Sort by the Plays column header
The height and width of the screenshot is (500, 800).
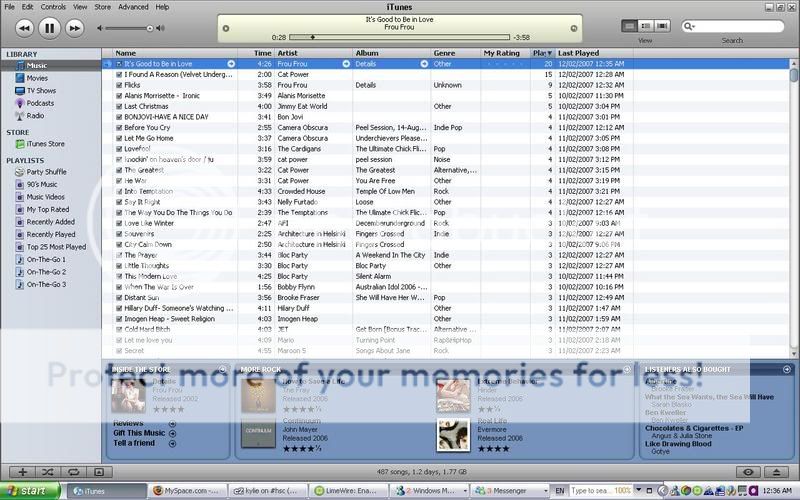tap(542, 53)
